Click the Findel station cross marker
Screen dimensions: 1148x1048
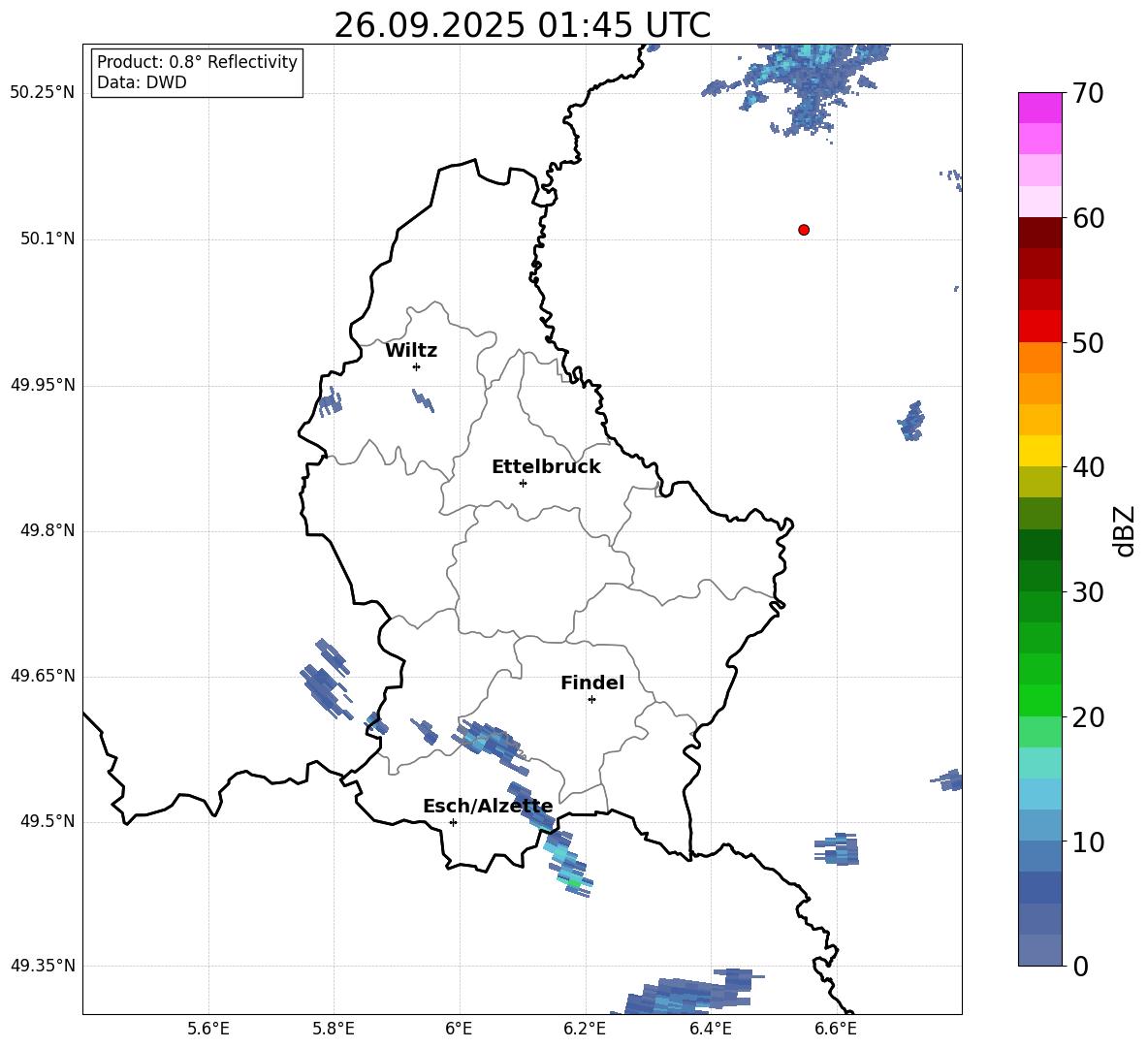(x=591, y=700)
